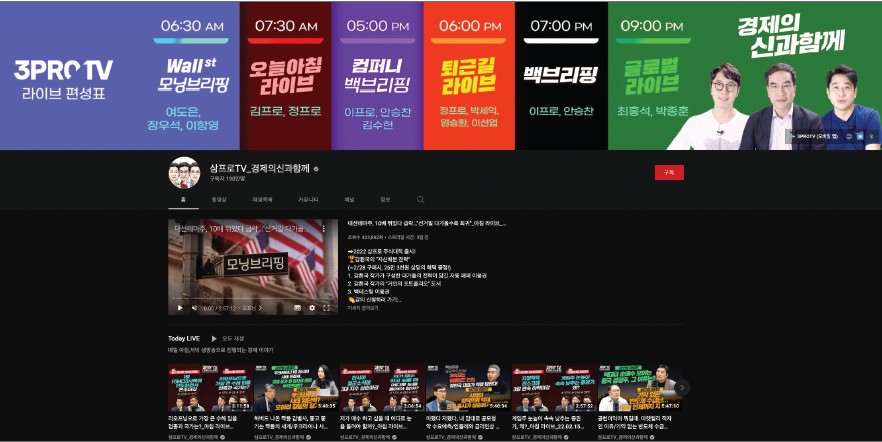Play the featured 모닝브리핑 video
The width and height of the screenshot is (882, 442).
tap(180, 308)
